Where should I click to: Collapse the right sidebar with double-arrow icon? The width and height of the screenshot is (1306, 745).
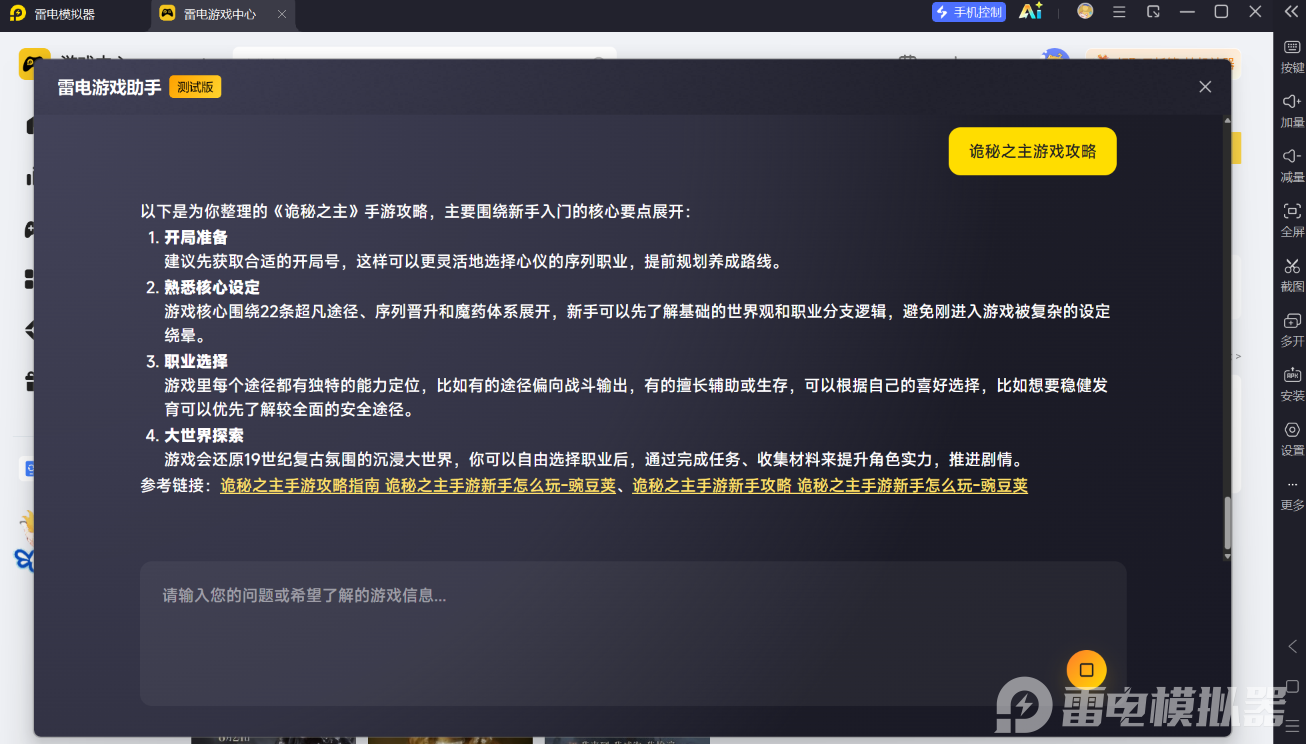pos(1291,12)
